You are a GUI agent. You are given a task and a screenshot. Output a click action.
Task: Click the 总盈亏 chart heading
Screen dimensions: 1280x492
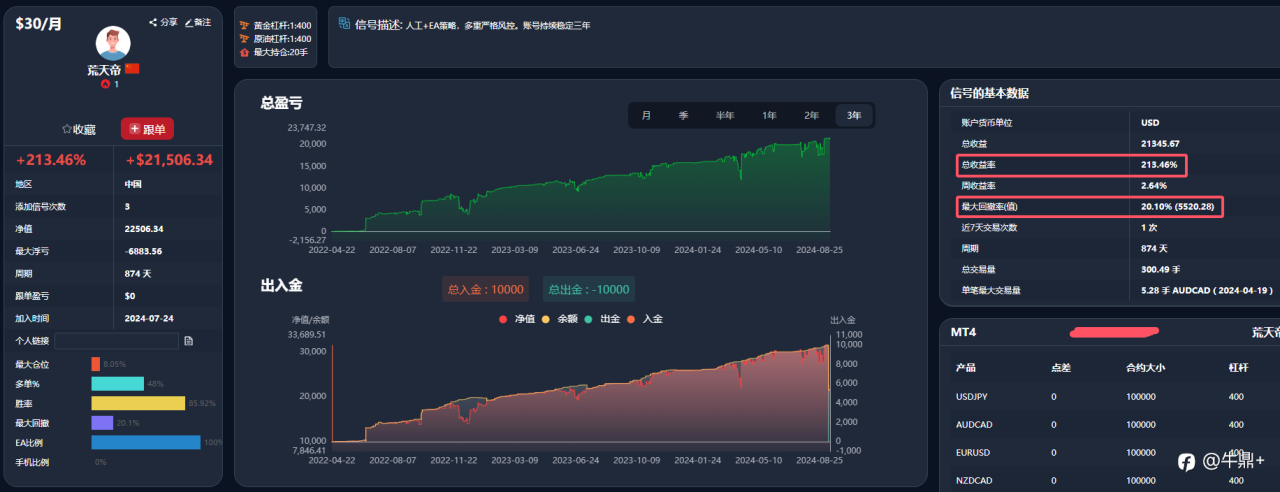coord(282,102)
